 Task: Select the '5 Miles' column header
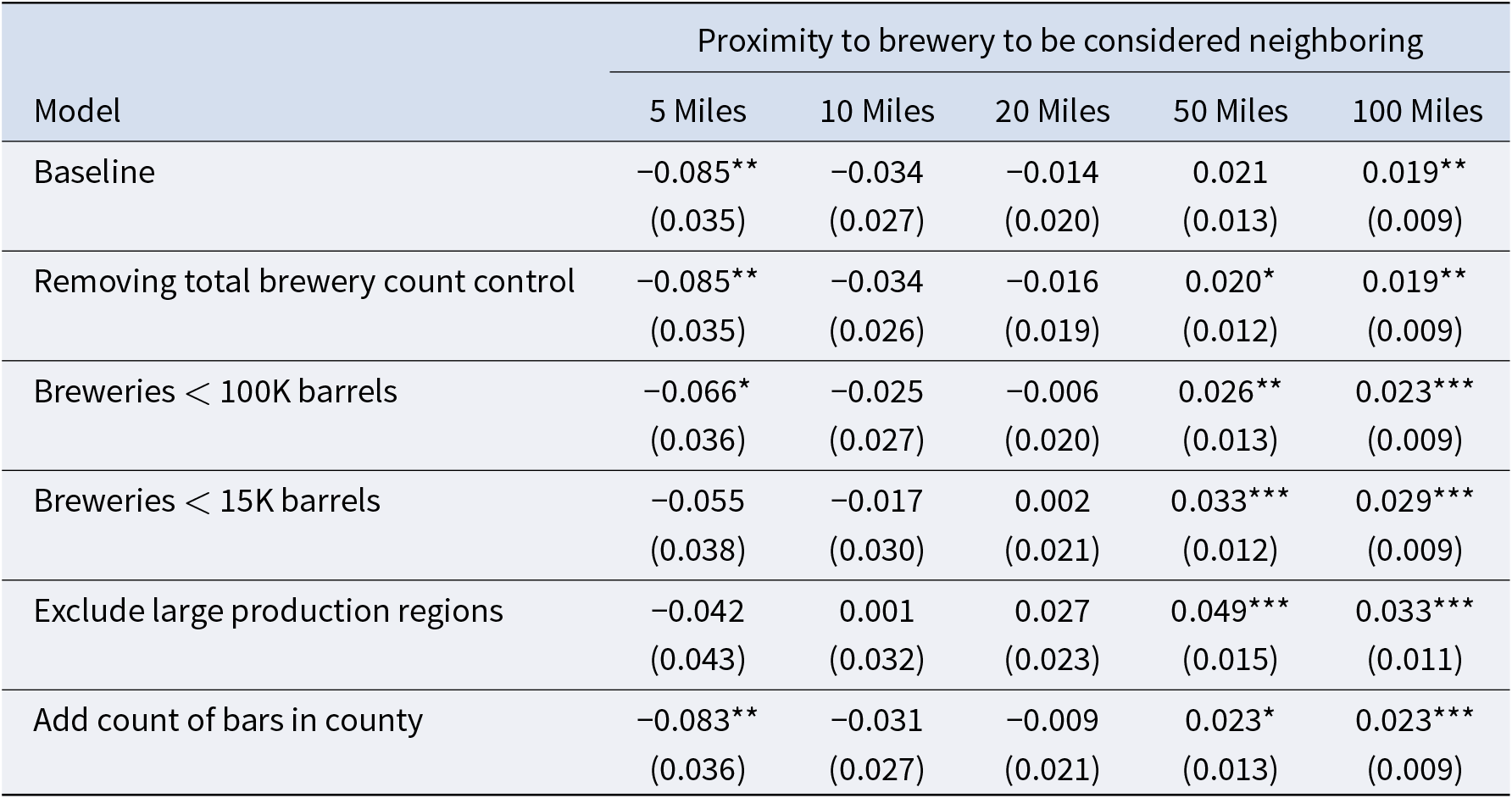[x=698, y=111]
